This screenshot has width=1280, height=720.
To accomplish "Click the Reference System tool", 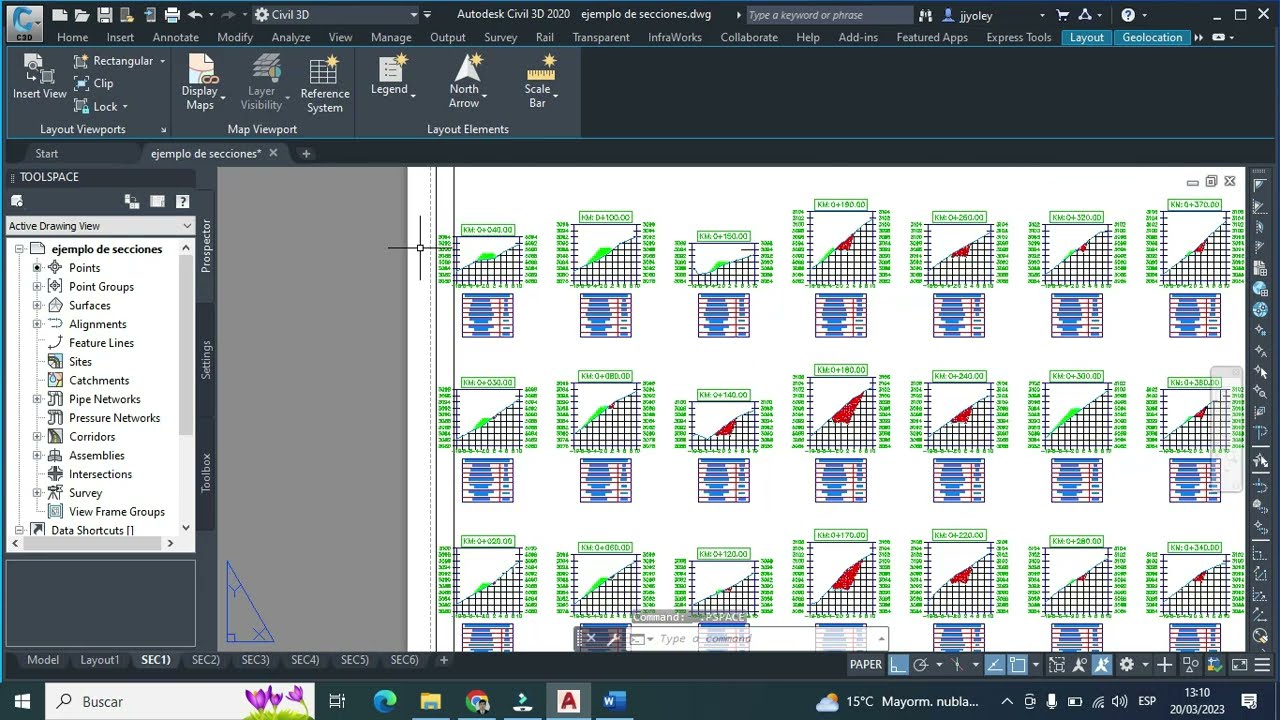I will tap(325, 84).
